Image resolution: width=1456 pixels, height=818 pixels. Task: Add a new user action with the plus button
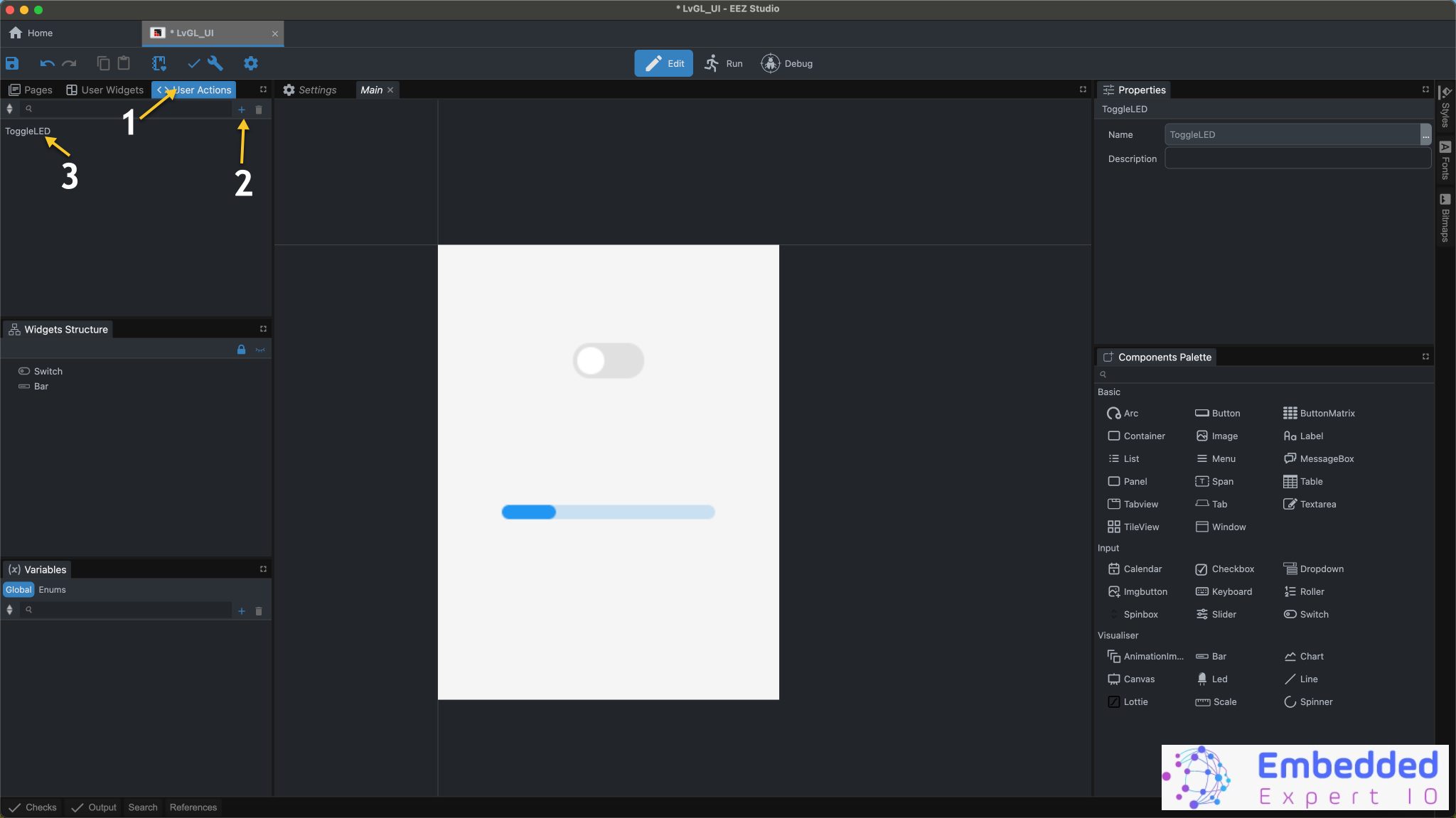241,109
